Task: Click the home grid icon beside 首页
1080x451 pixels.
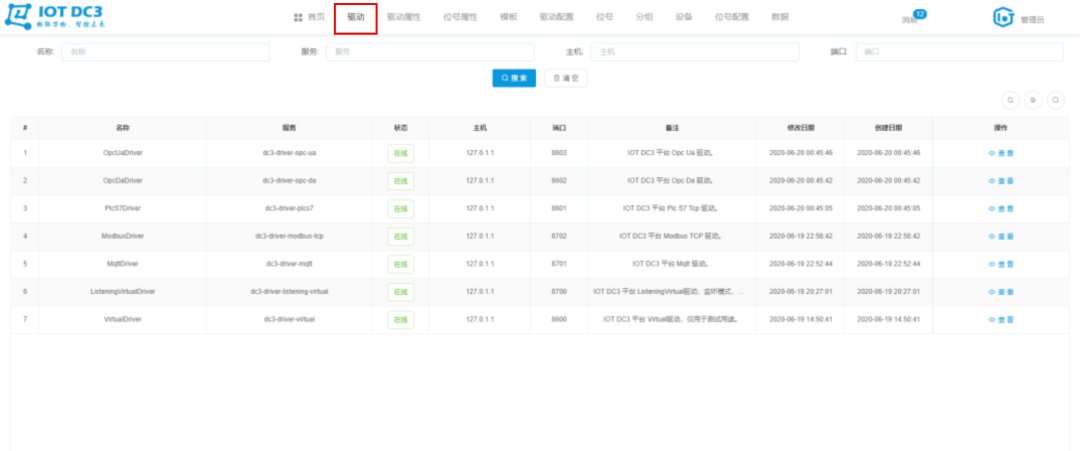Action: (x=298, y=17)
